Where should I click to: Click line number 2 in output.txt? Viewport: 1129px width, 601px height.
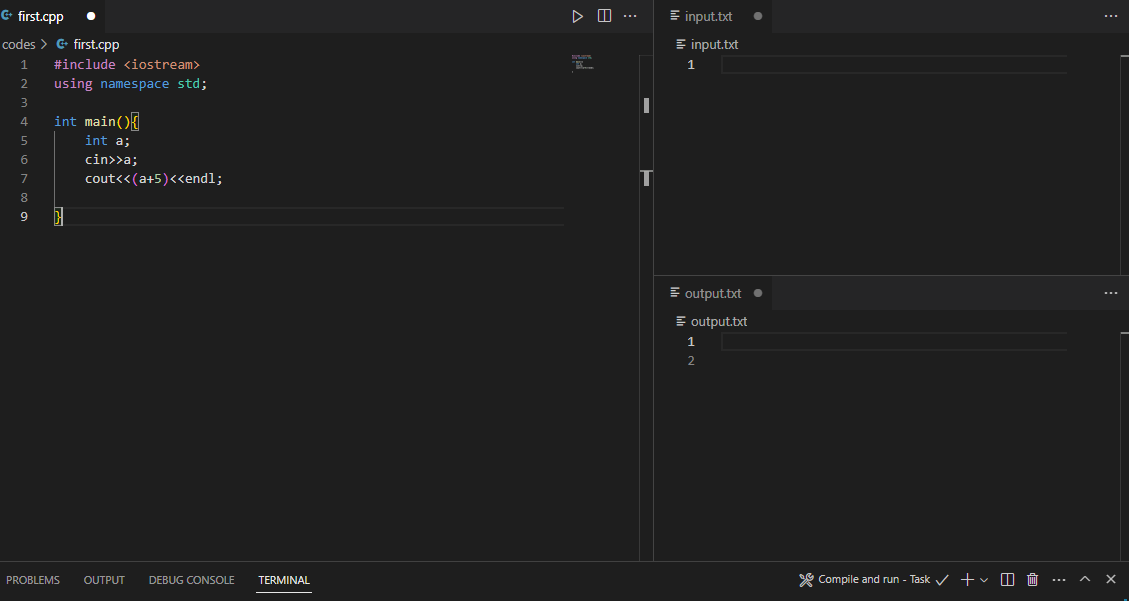[x=691, y=361]
